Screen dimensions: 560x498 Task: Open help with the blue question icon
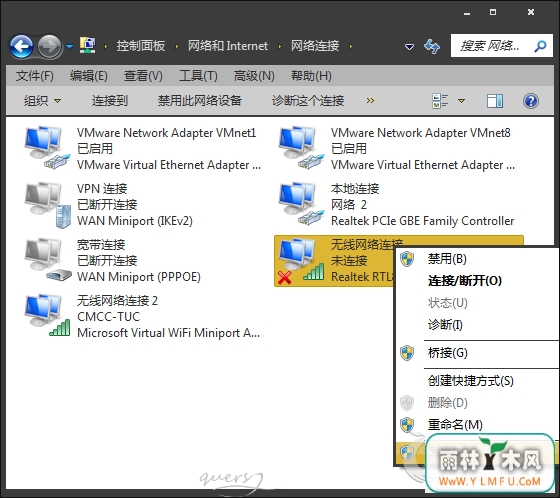click(x=531, y=101)
